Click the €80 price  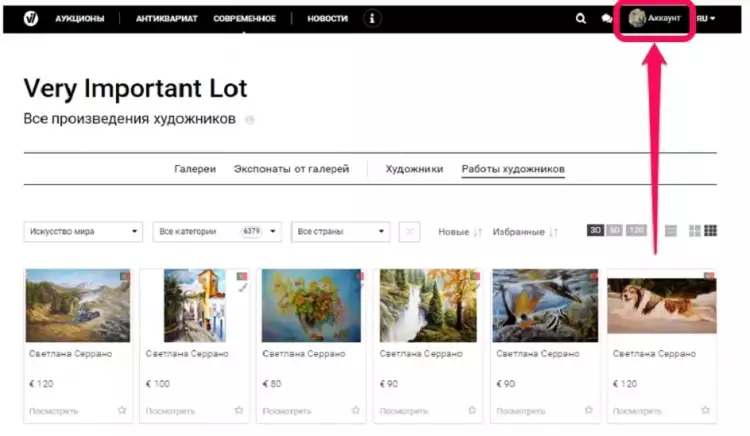pos(272,383)
